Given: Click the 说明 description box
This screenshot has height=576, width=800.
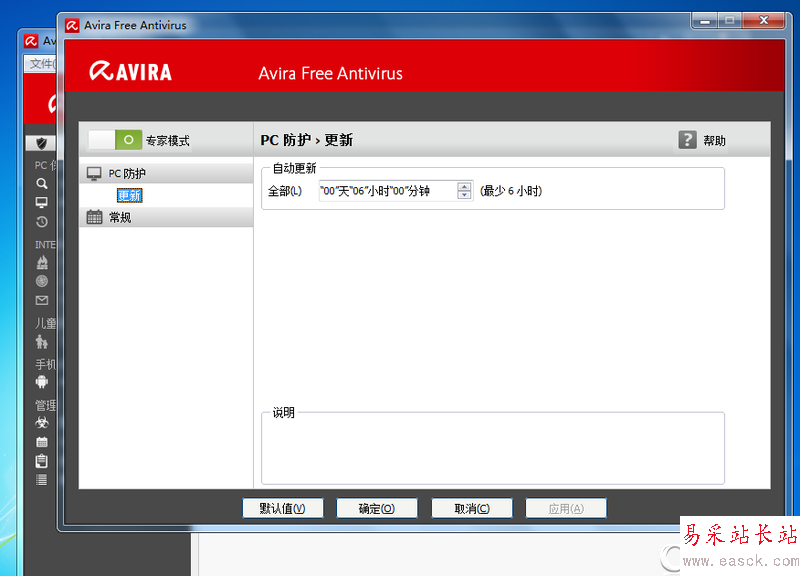Looking at the screenshot, I should point(493,448).
